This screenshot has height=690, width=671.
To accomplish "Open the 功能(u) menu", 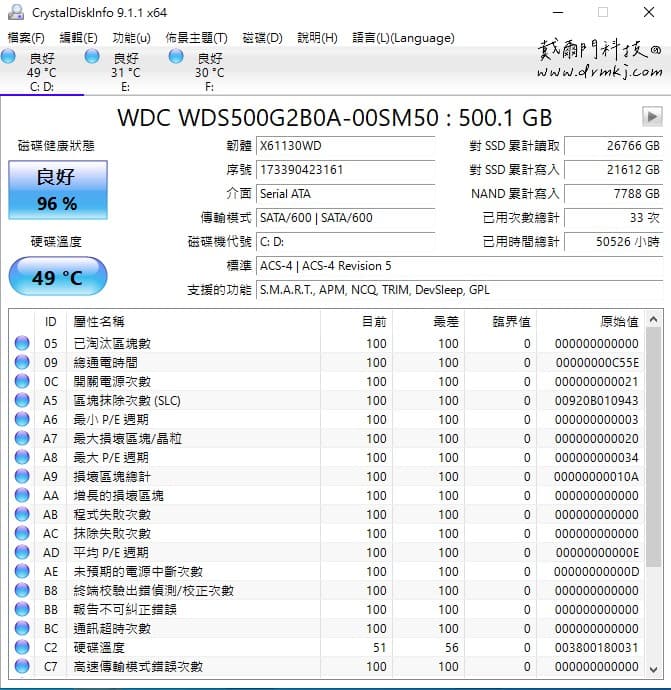I will [131, 38].
